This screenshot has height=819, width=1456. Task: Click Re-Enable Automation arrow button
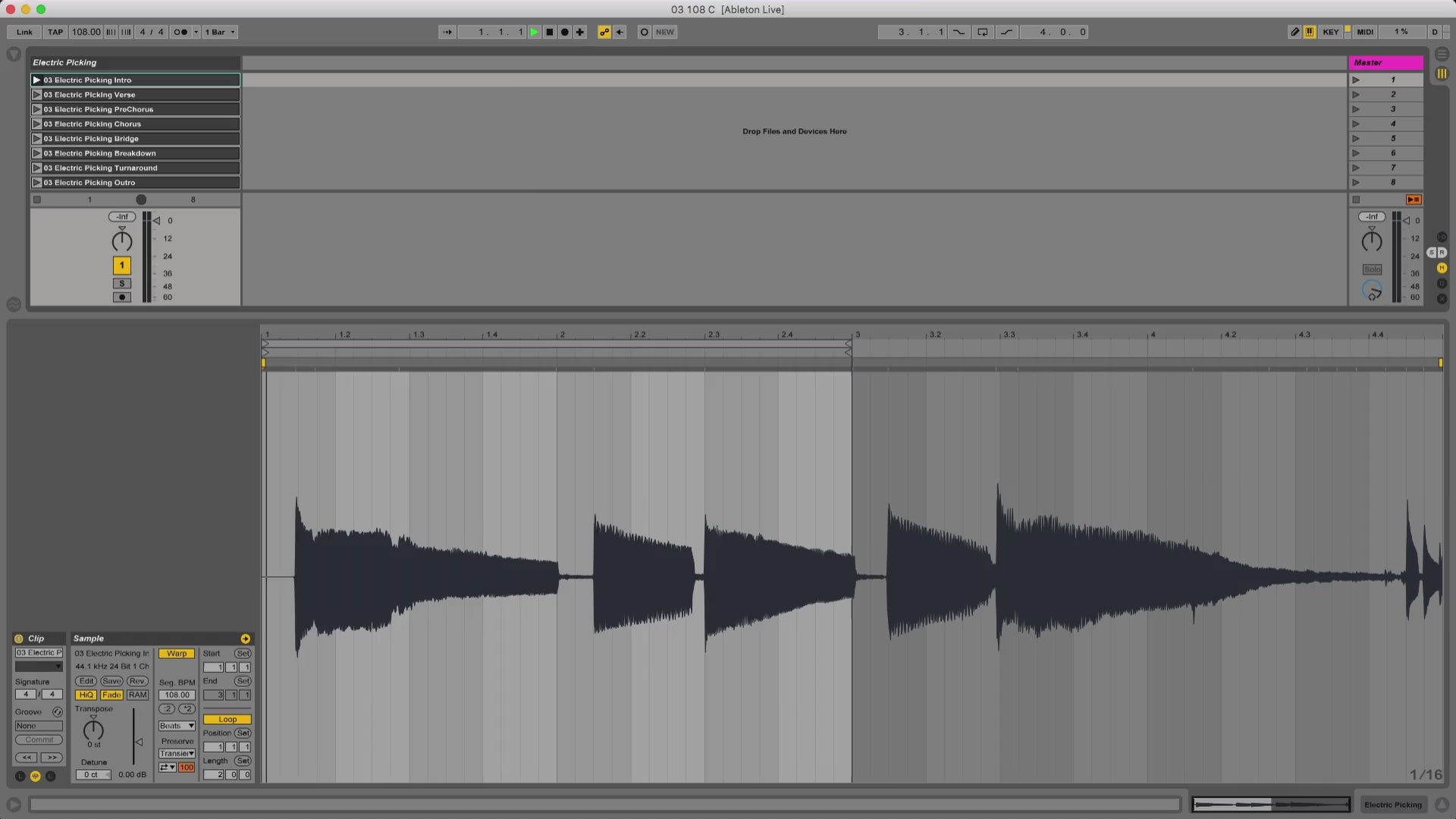pos(620,32)
